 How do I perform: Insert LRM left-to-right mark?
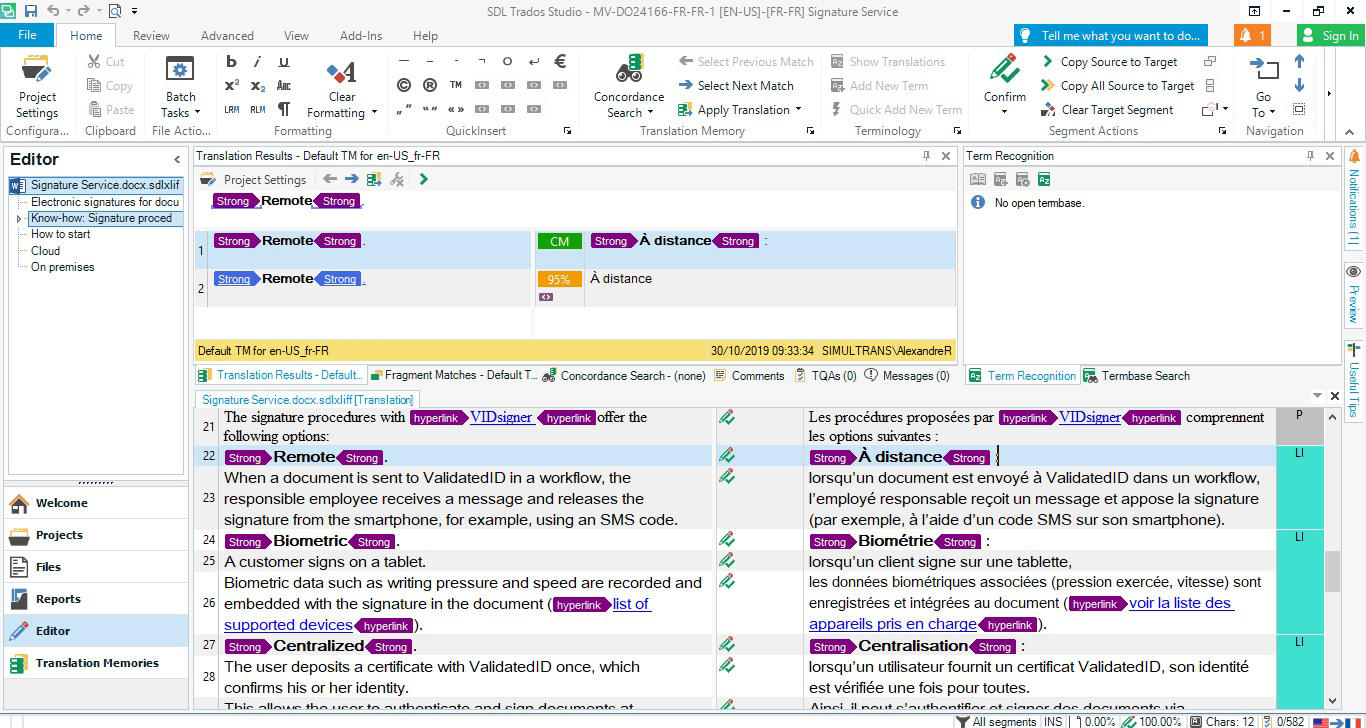pos(231,110)
